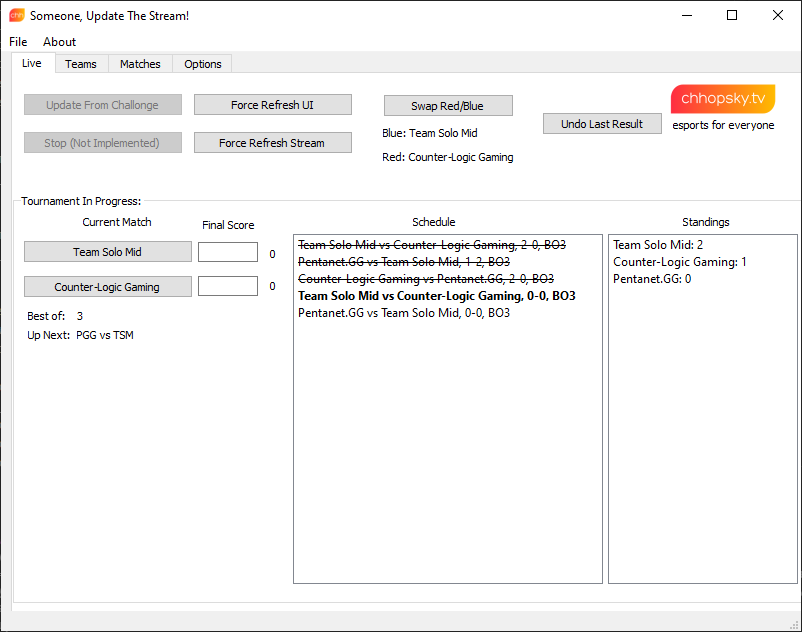The image size is (802, 632).
Task: Switch to the Options tab
Action: coord(203,64)
